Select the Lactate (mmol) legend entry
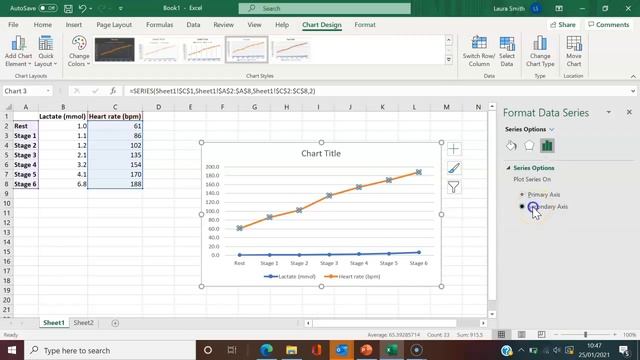Screen dimensions: 640x360 pos(290,276)
